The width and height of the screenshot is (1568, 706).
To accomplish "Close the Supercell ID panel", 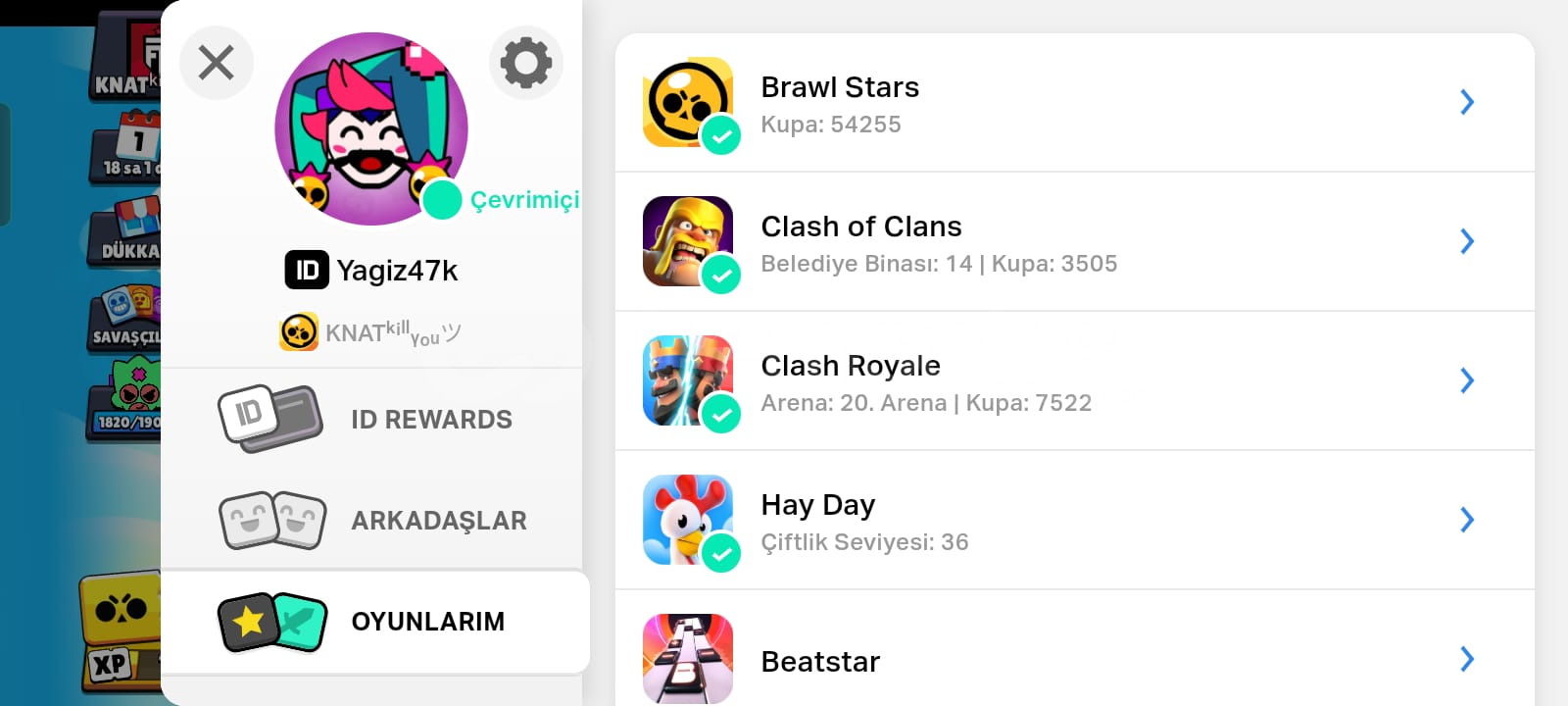I will (x=217, y=63).
